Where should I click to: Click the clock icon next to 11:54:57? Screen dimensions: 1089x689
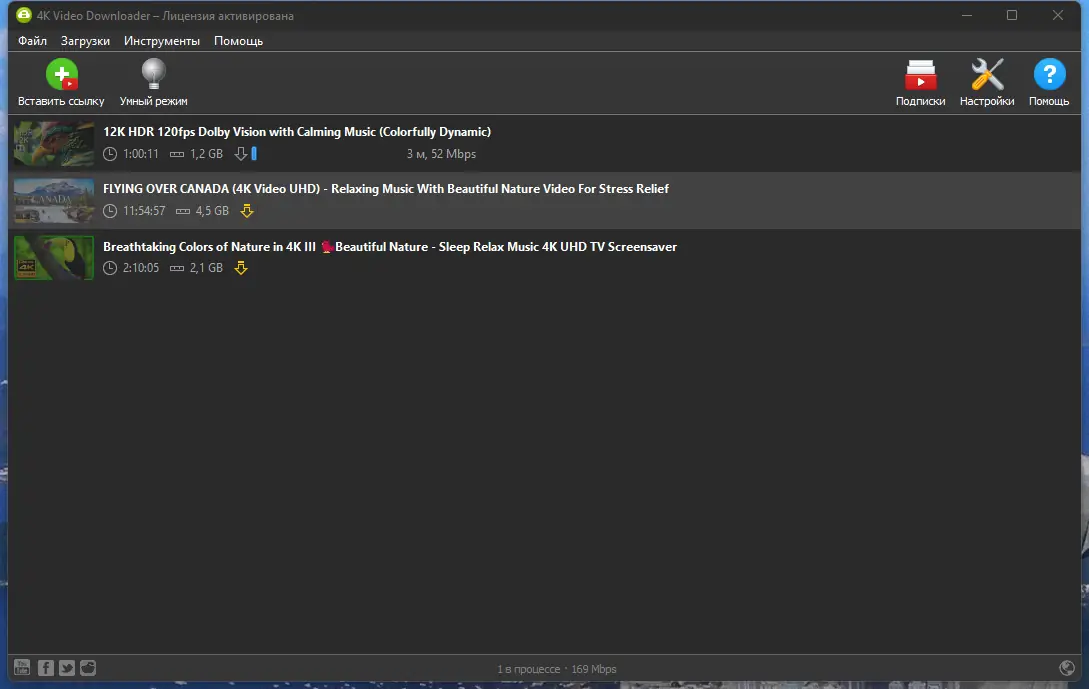[110, 211]
